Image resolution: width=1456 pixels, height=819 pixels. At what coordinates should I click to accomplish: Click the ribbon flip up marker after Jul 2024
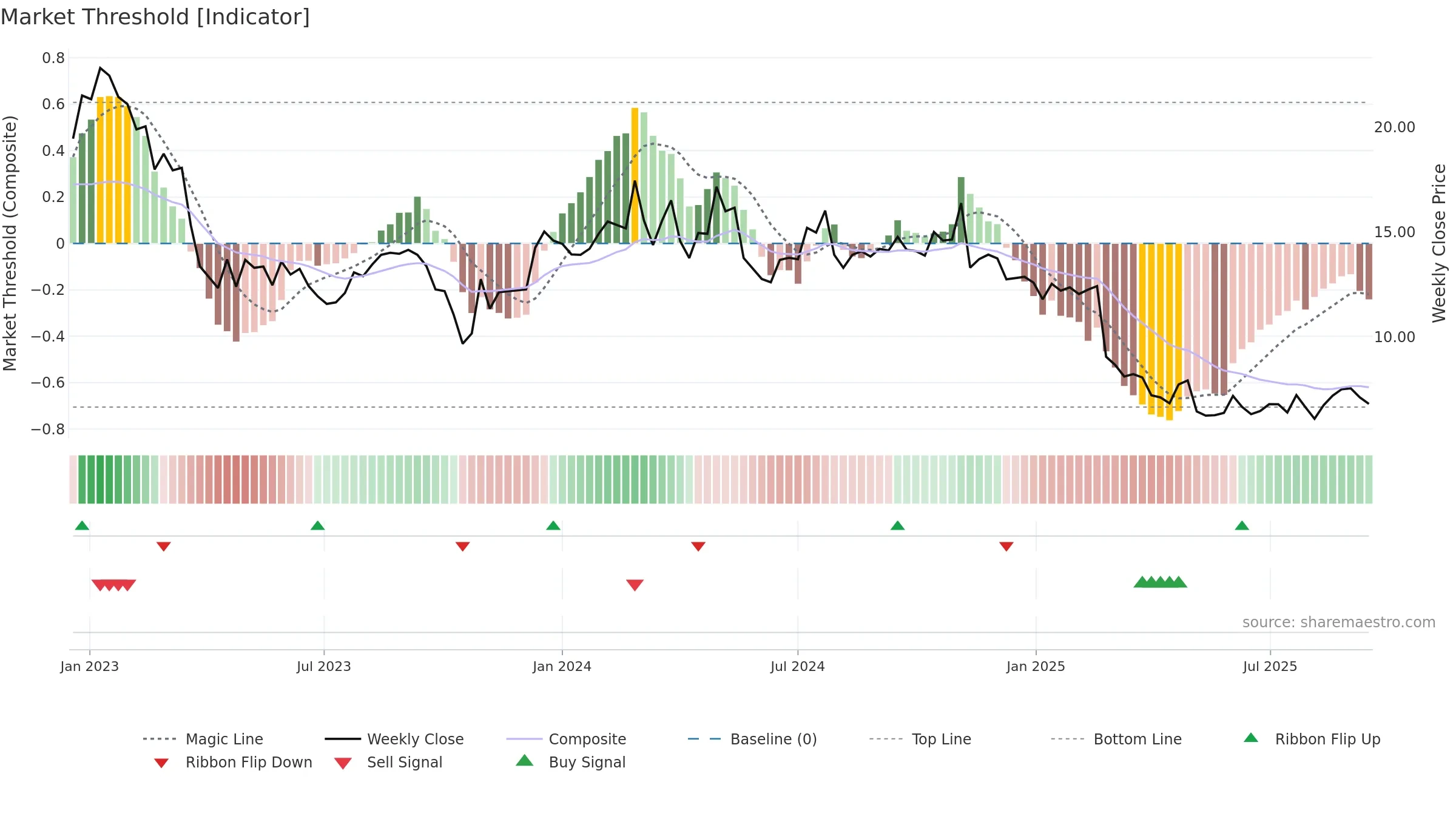[898, 525]
